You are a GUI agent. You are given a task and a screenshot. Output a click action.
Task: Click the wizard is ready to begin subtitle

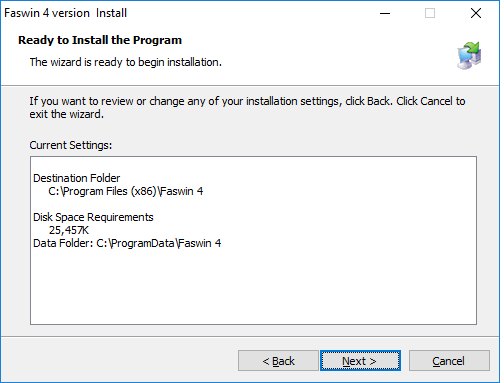tap(126, 62)
